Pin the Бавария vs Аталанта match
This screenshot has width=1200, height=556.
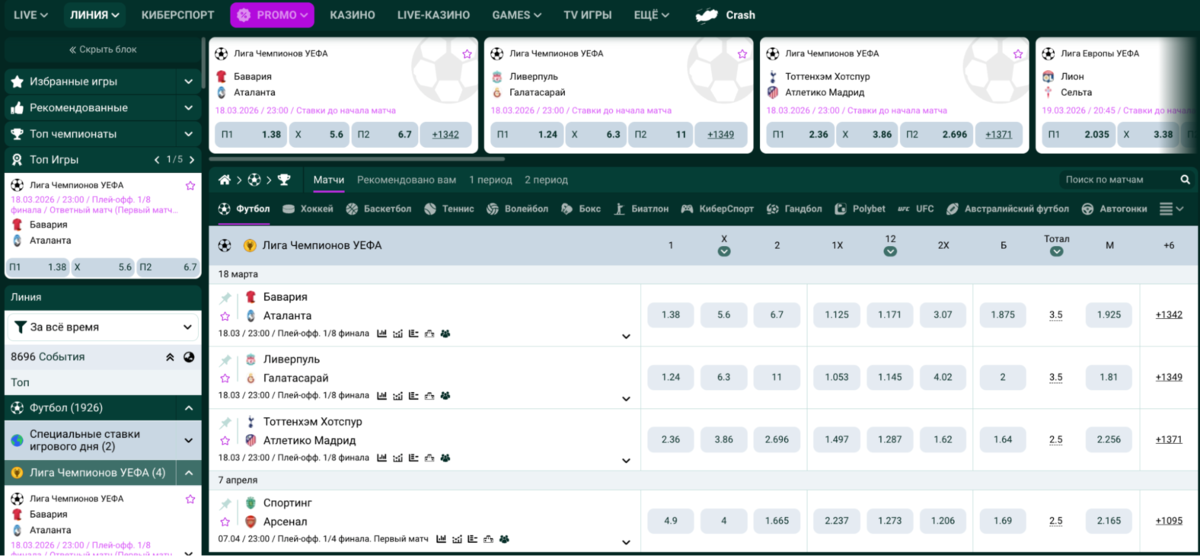tap(225, 298)
